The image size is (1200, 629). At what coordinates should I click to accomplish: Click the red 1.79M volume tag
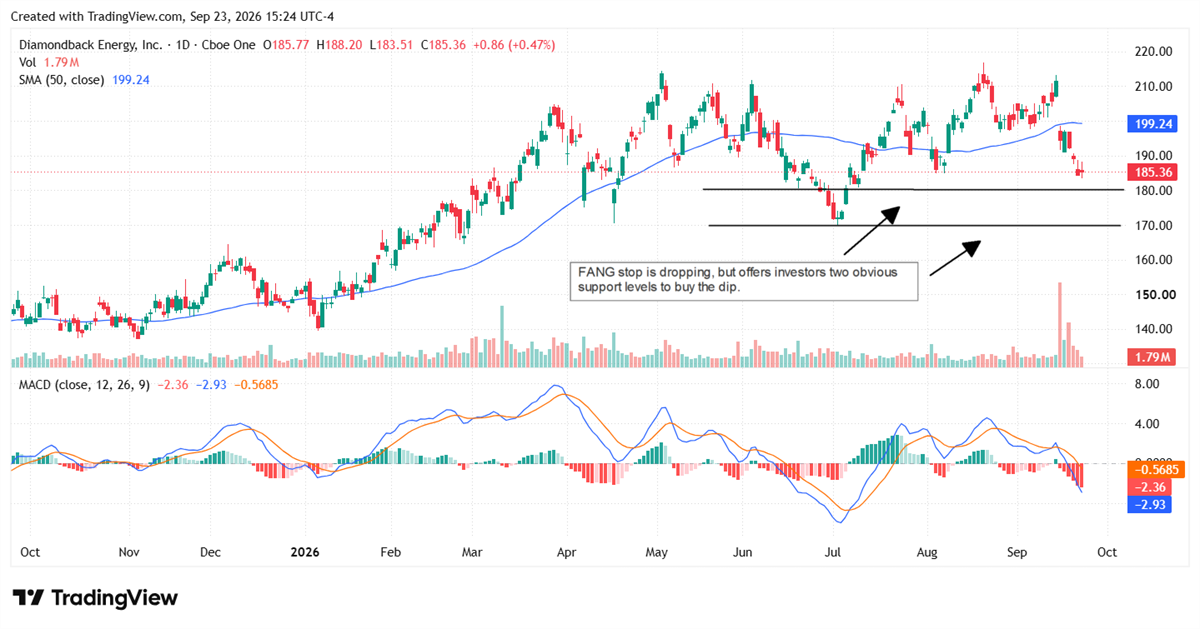[x=1150, y=357]
